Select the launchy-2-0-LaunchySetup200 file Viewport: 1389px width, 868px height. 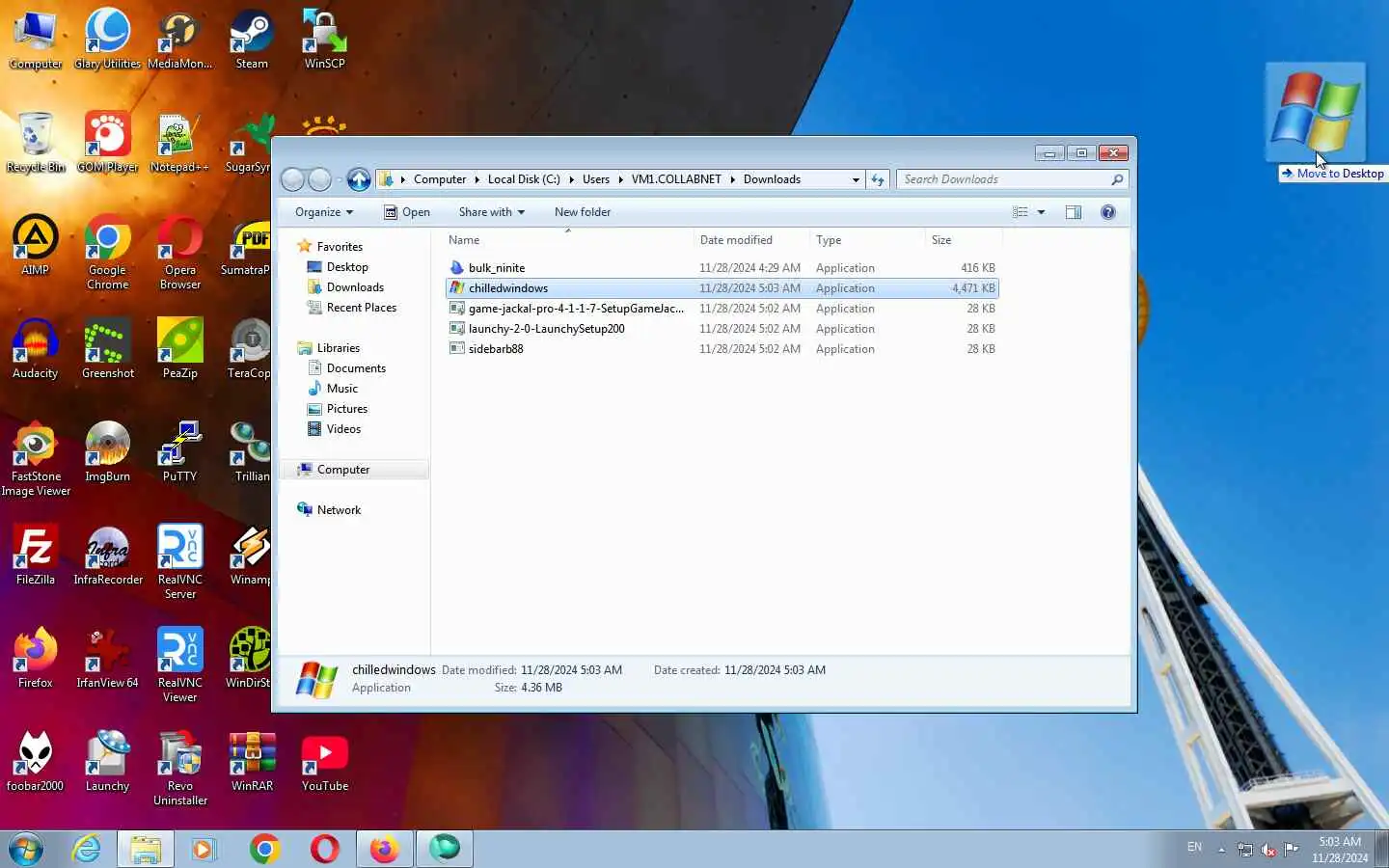tap(722, 329)
